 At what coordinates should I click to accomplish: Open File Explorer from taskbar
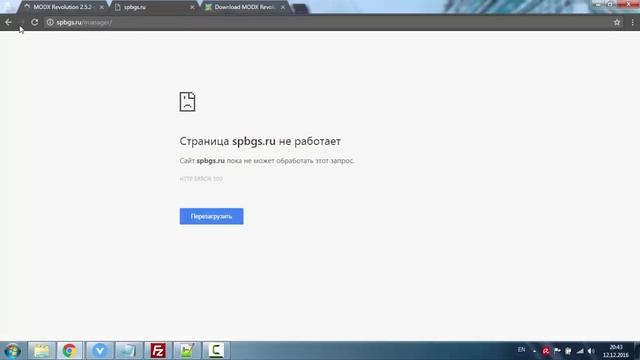(x=41, y=351)
